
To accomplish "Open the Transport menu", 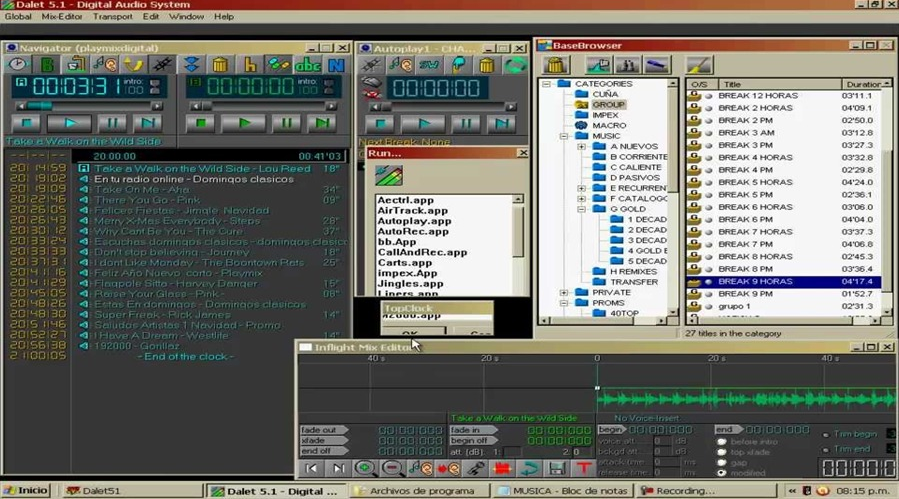I will (112, 16).
